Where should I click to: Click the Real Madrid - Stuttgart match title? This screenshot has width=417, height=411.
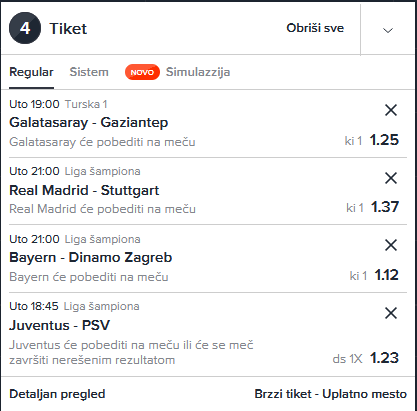click(84, 190)
